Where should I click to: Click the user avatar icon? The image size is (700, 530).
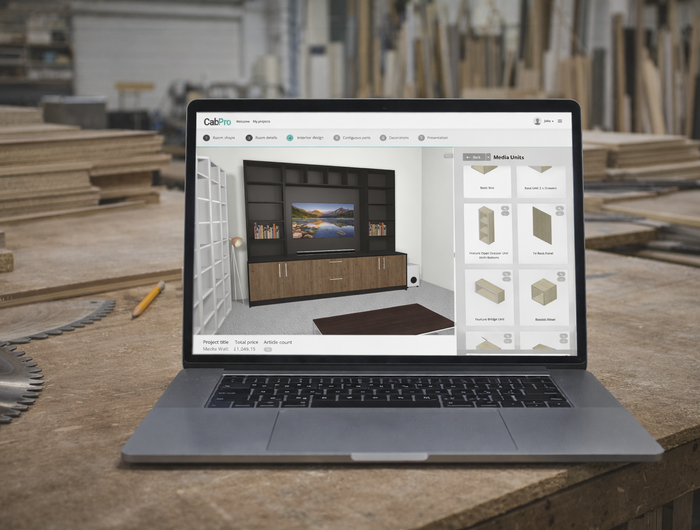[x=537, y=121]
